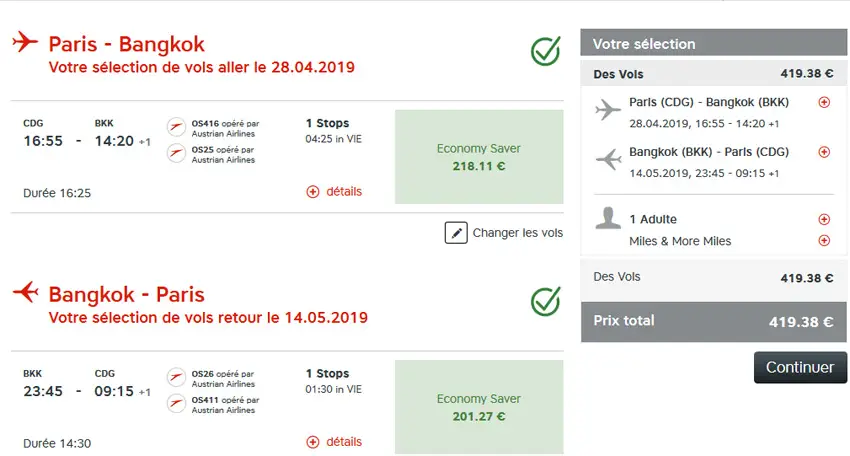Click the green checkmark for Bangkok - Paris selection
Viewport: 850px width, 456px height.
[545, 301]
